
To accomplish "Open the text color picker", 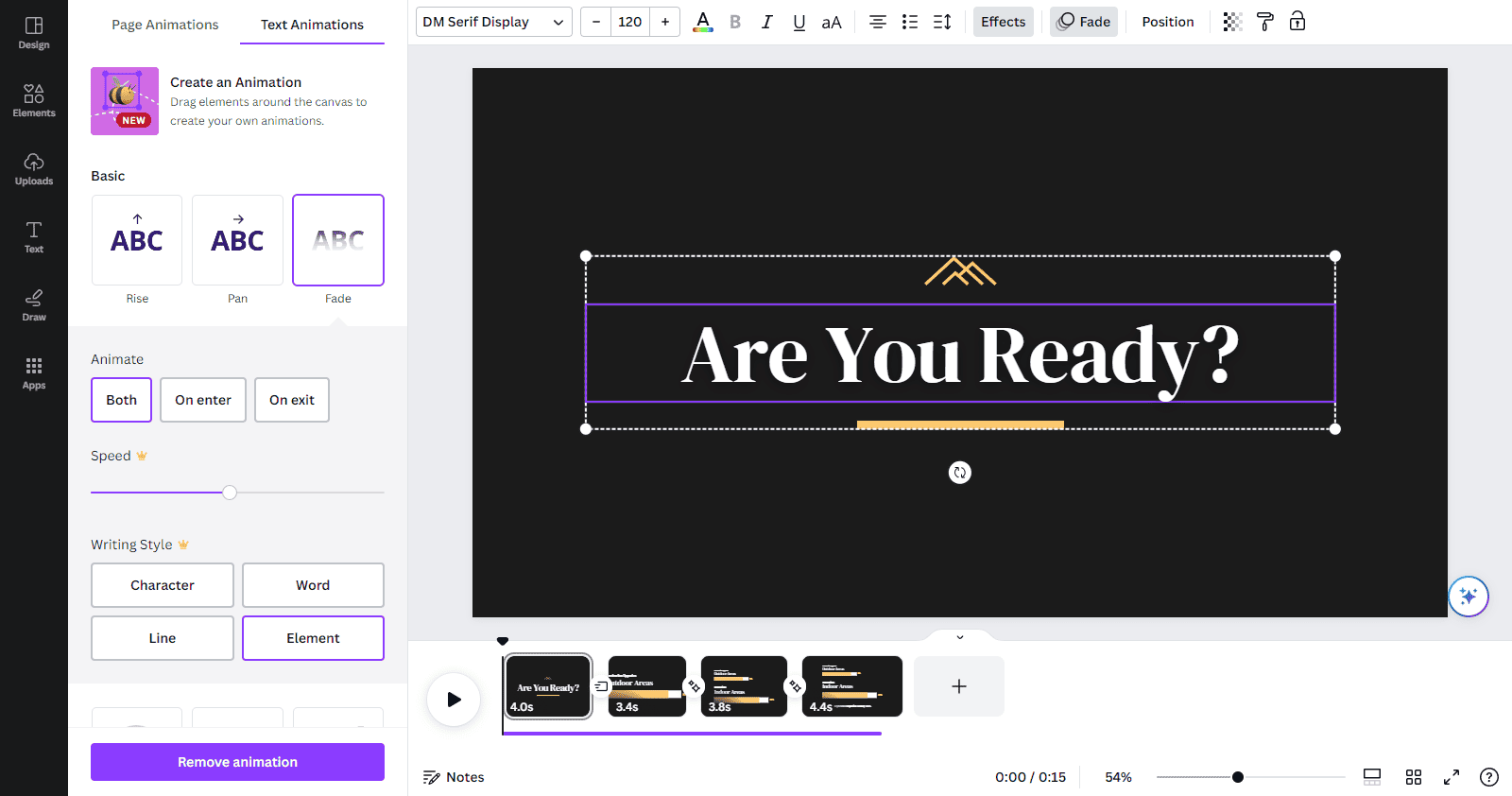I will (703, 22).
